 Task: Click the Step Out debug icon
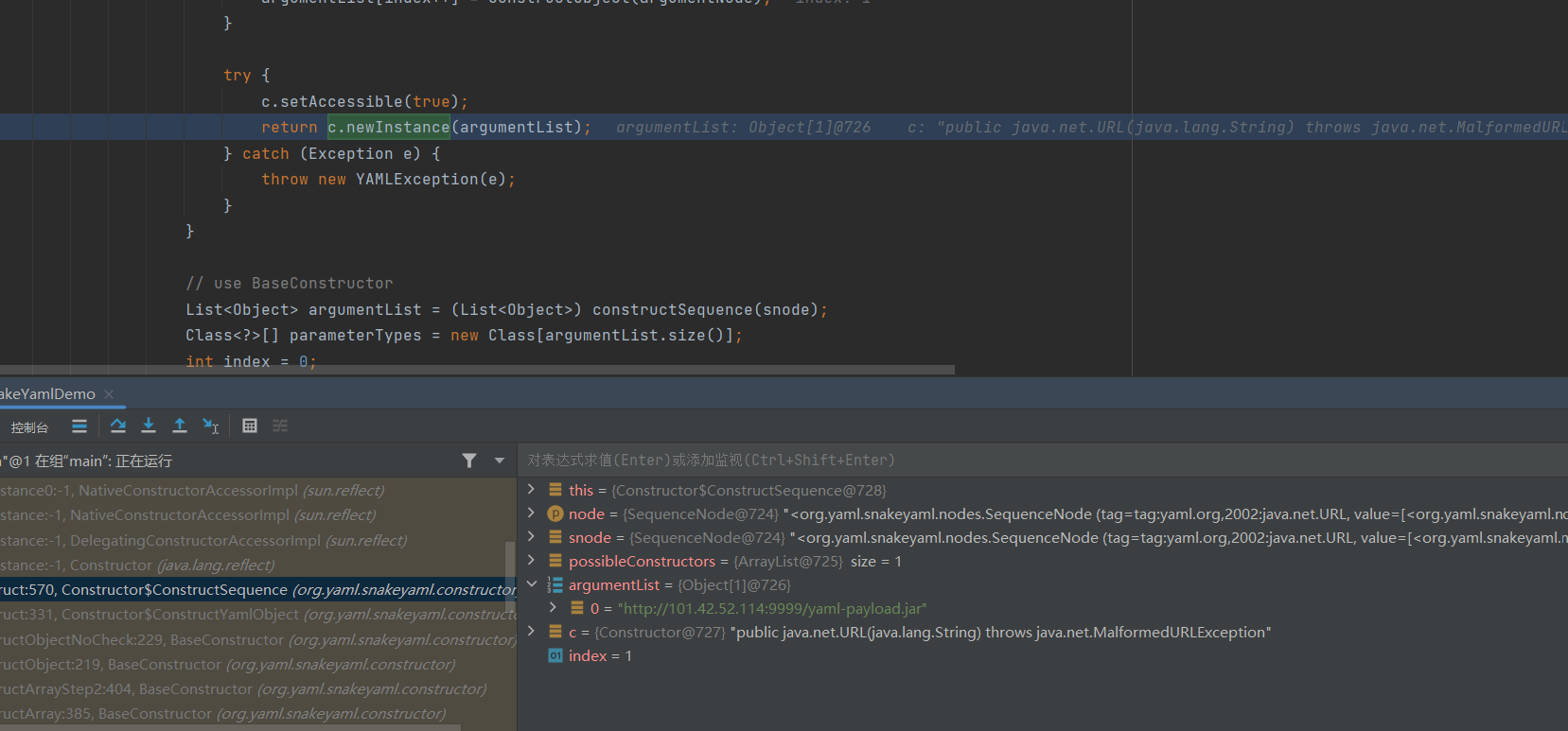pyautogui.click(x=180, y=426)
